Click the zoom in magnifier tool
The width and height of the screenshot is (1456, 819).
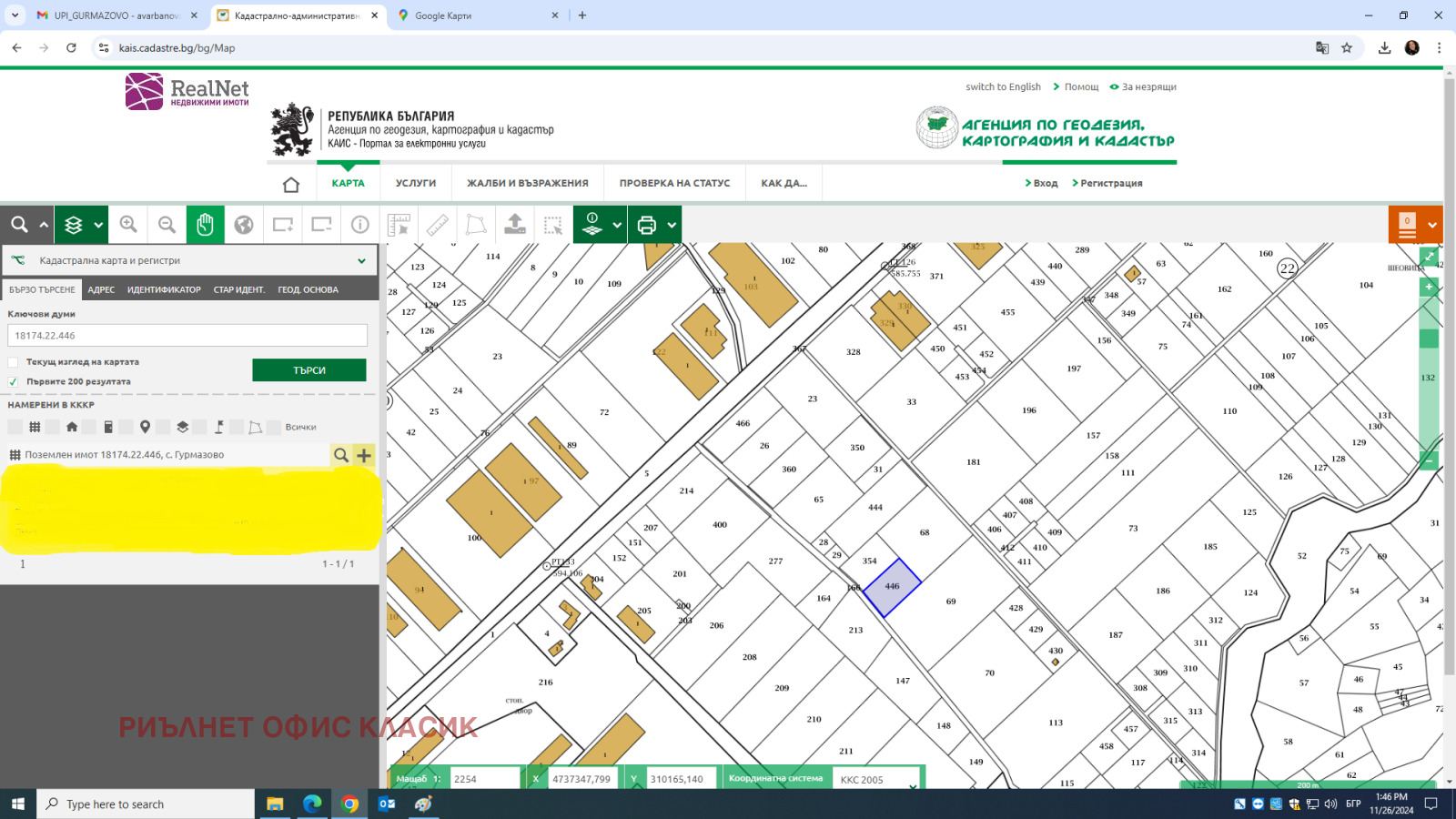128,225
